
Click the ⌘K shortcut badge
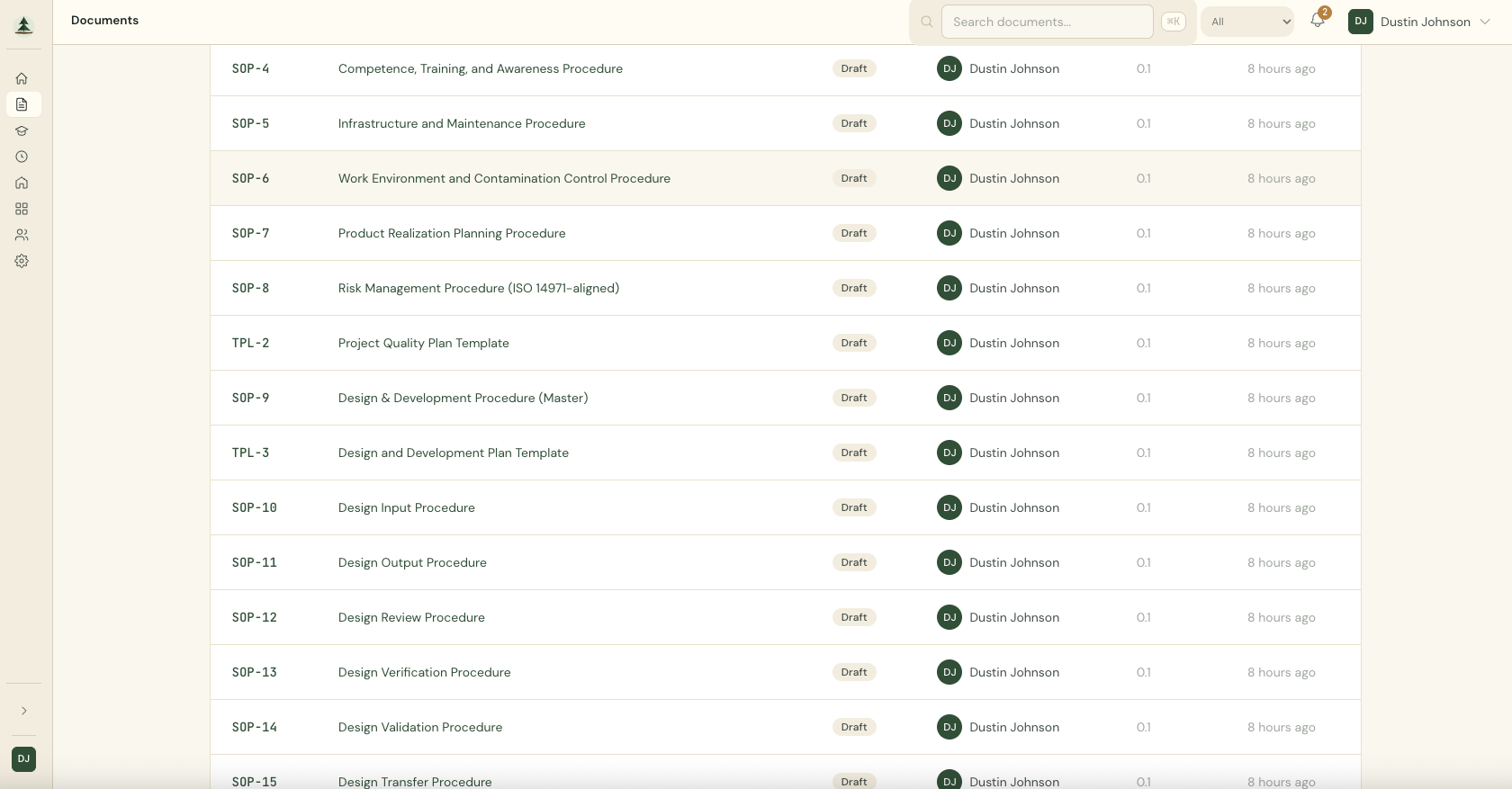tap(1174, 22)
